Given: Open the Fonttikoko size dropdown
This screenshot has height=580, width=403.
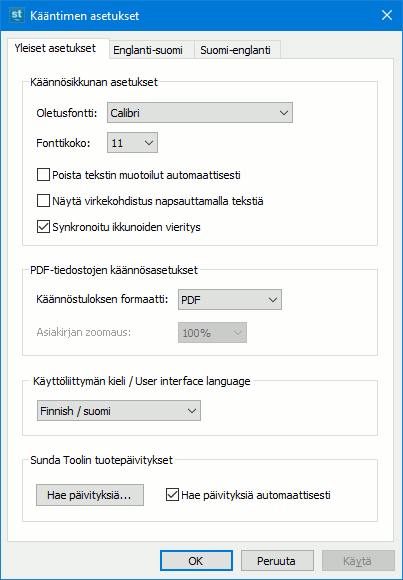Looking at the screenshot, I should 132,142.
